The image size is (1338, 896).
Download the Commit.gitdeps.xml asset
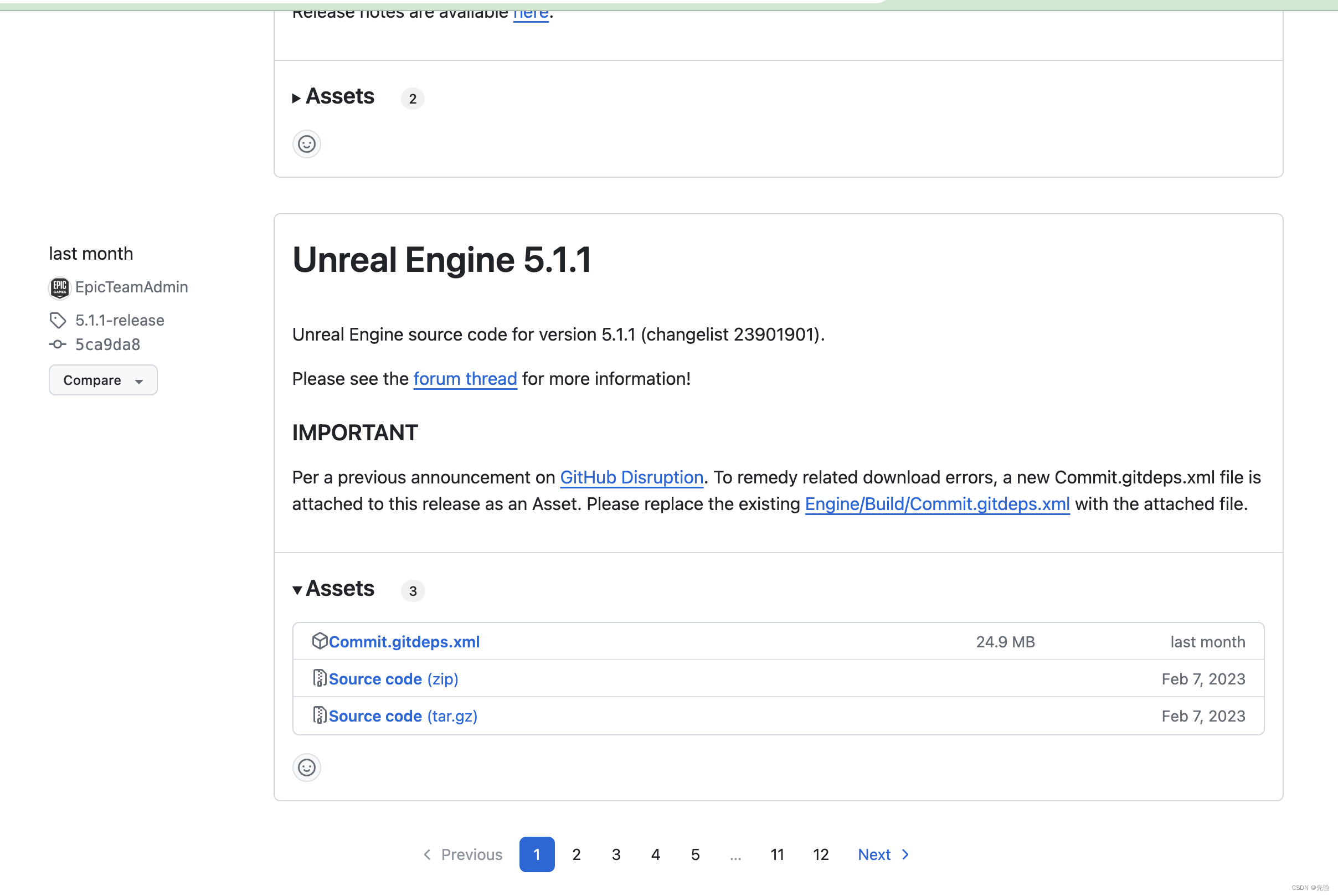404,641
